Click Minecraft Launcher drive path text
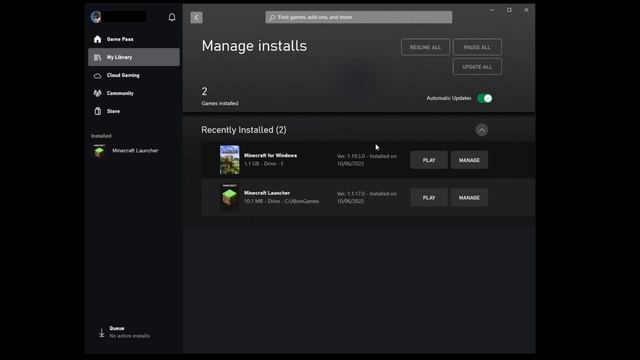This screenshot has height=360, width=640. (x=282, y=201)
